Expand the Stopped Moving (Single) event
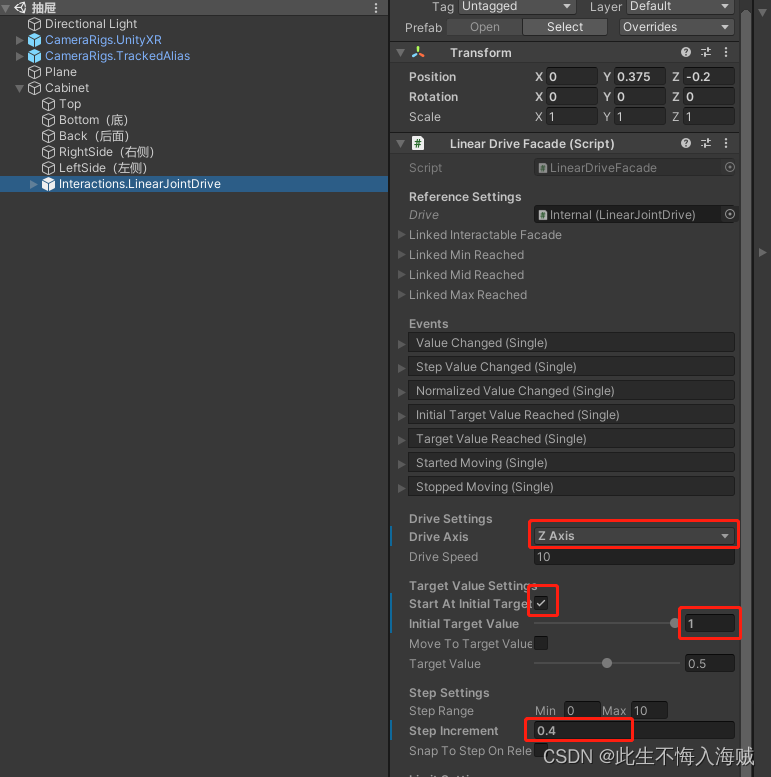771x777 pixels. pyautogui.click(x=402, y=488)
